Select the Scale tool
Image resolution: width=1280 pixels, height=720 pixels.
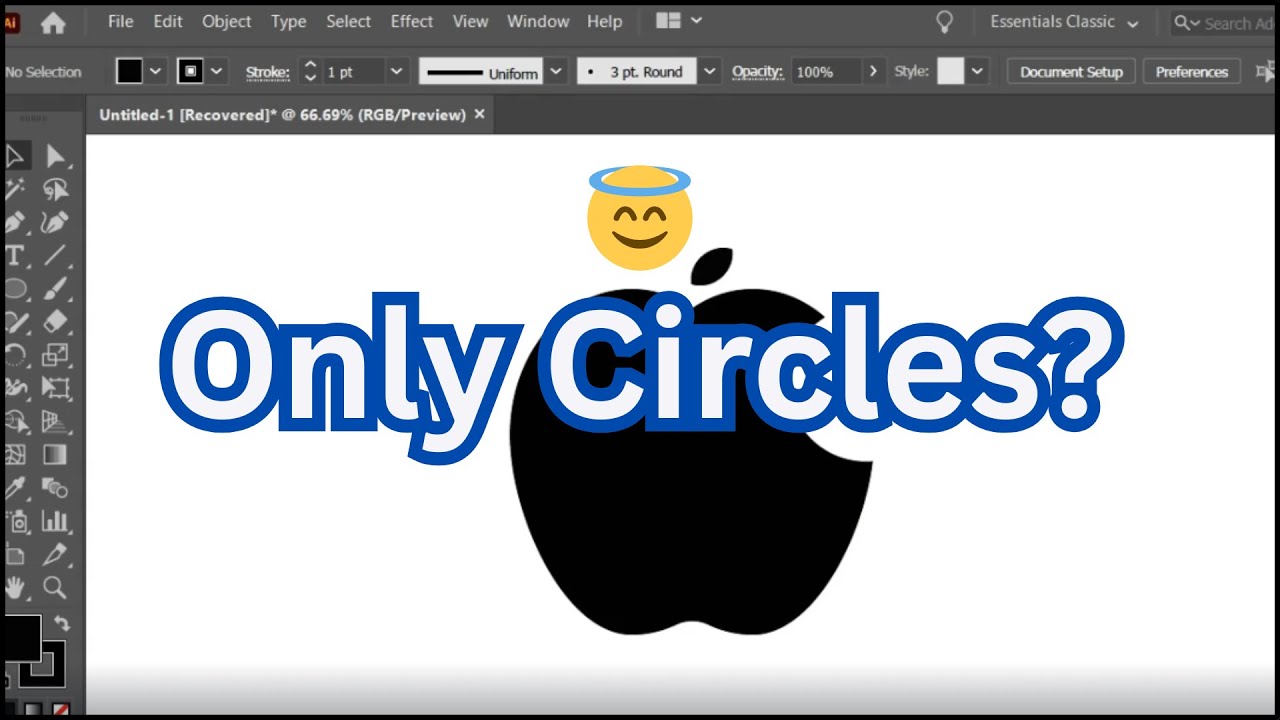[x=55, y=354]
